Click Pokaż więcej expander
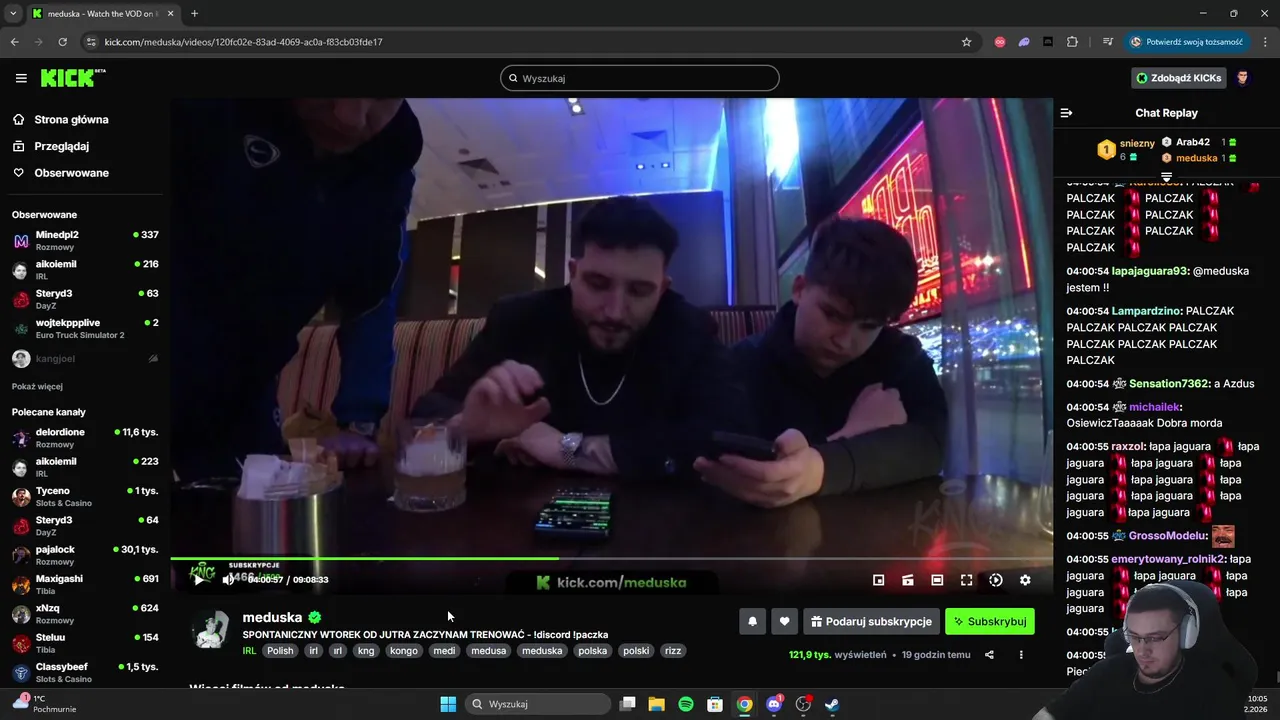The image size is (1280, 720). click(x=37, y=386)
